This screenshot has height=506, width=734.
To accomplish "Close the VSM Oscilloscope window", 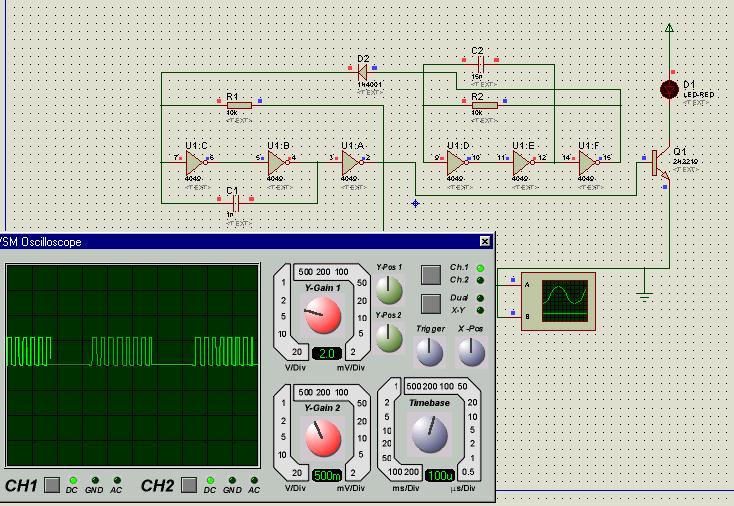I will pos(485,242).
